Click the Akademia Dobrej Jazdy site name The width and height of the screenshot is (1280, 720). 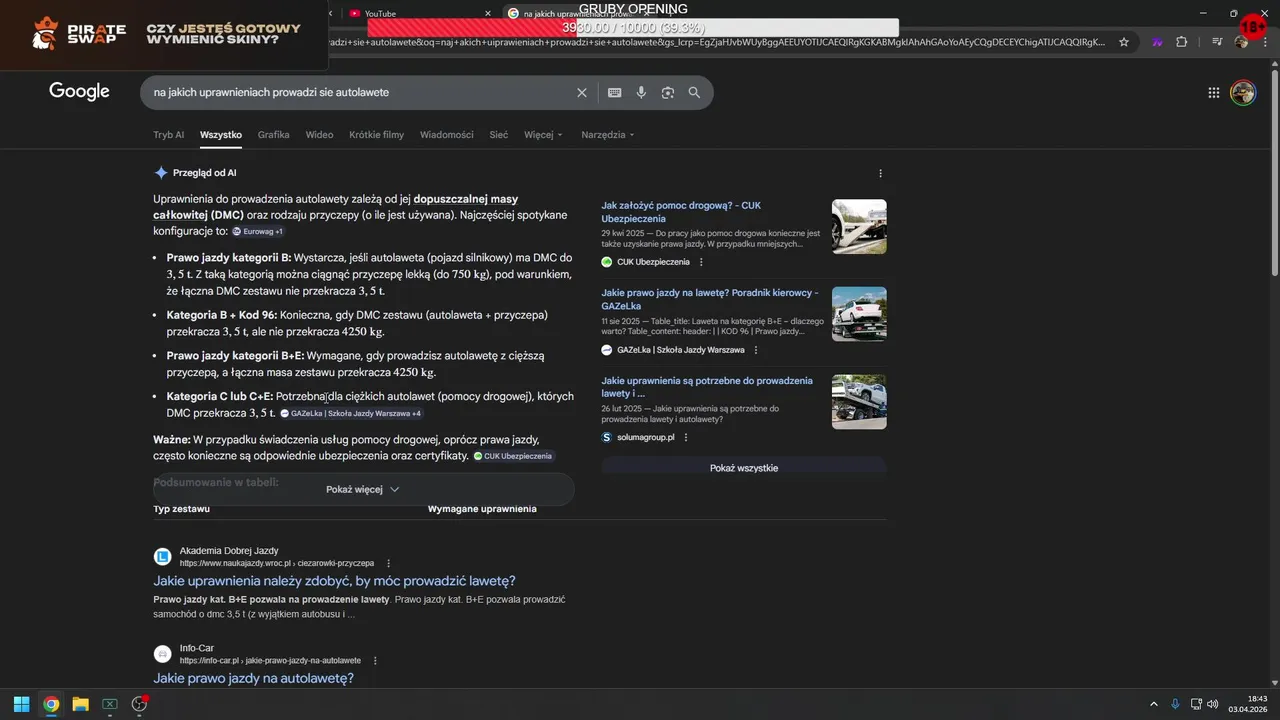coord(229,551)
